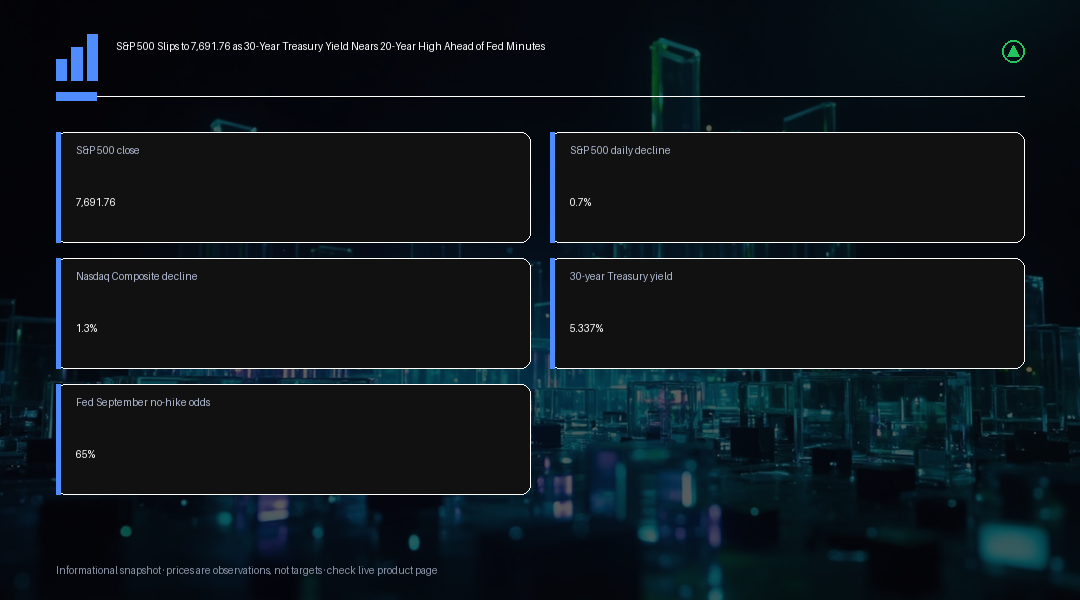The height and width of the screenshot is (600, 1080).
Task: Open the 30-year Treasury yield card
Action: click(787, 313)
